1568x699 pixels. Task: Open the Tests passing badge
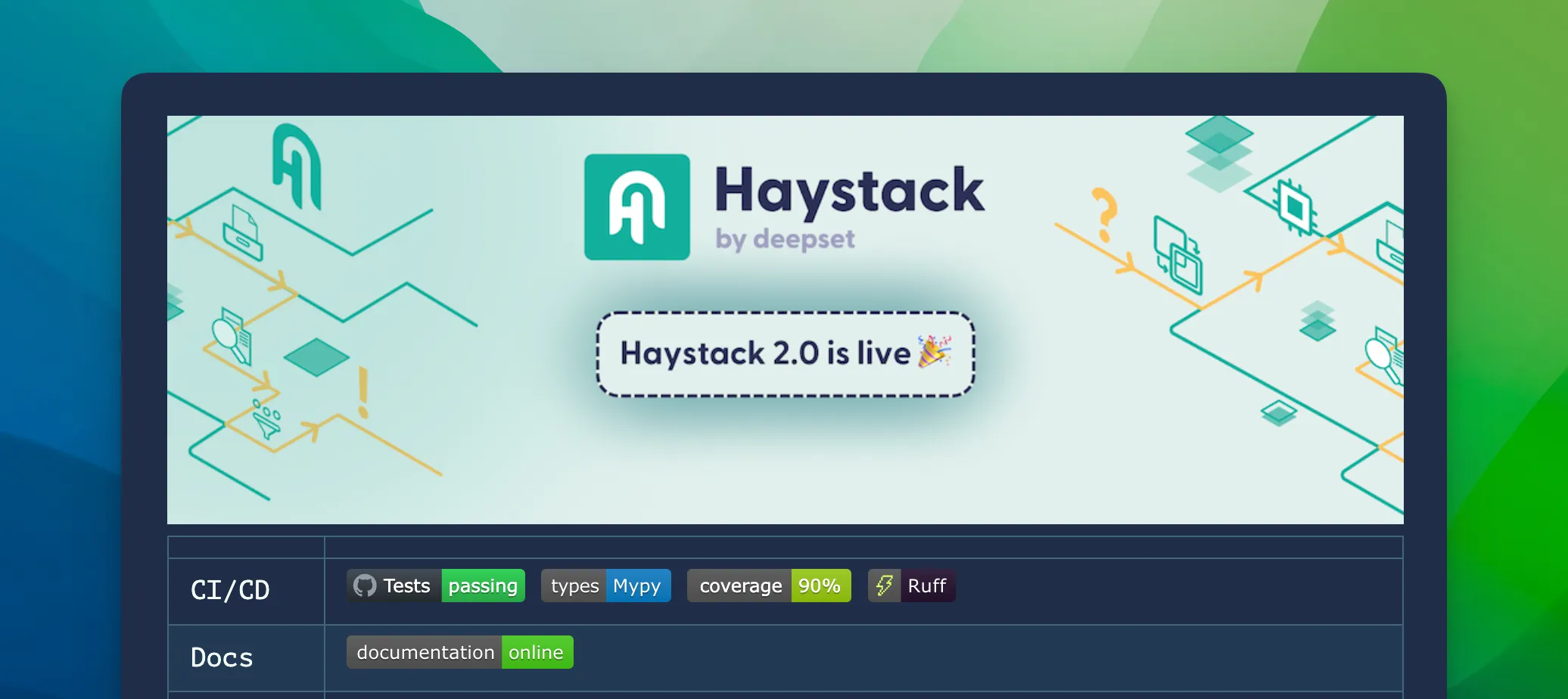(435, 585)
